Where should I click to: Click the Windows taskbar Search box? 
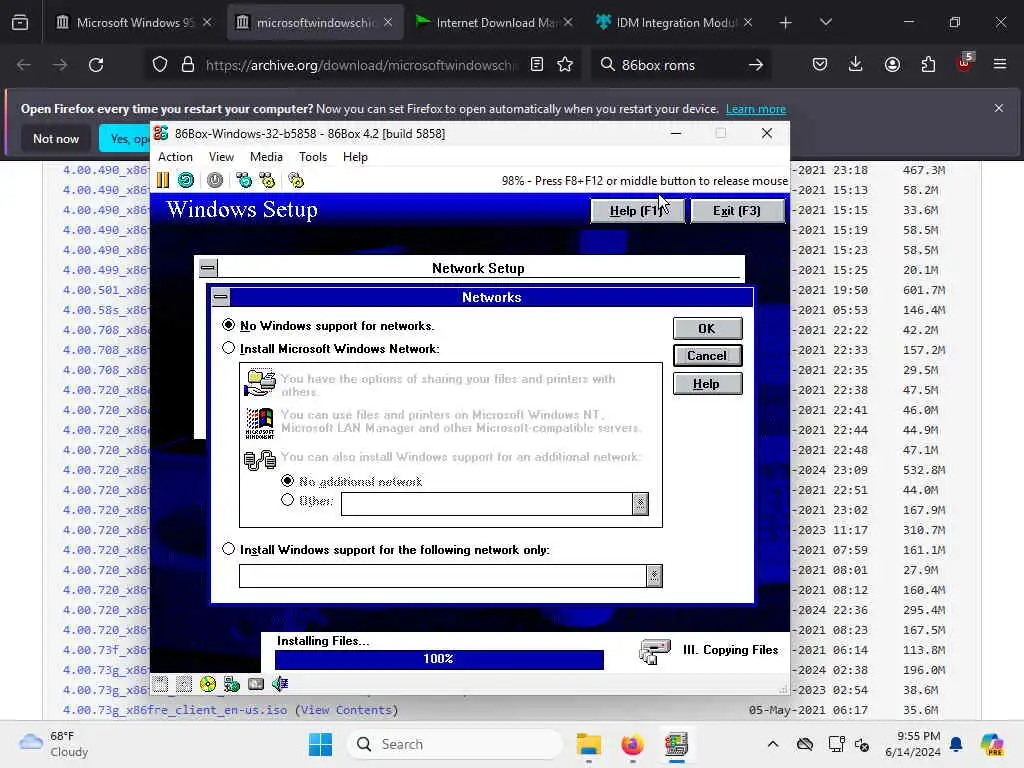[455, 744]
